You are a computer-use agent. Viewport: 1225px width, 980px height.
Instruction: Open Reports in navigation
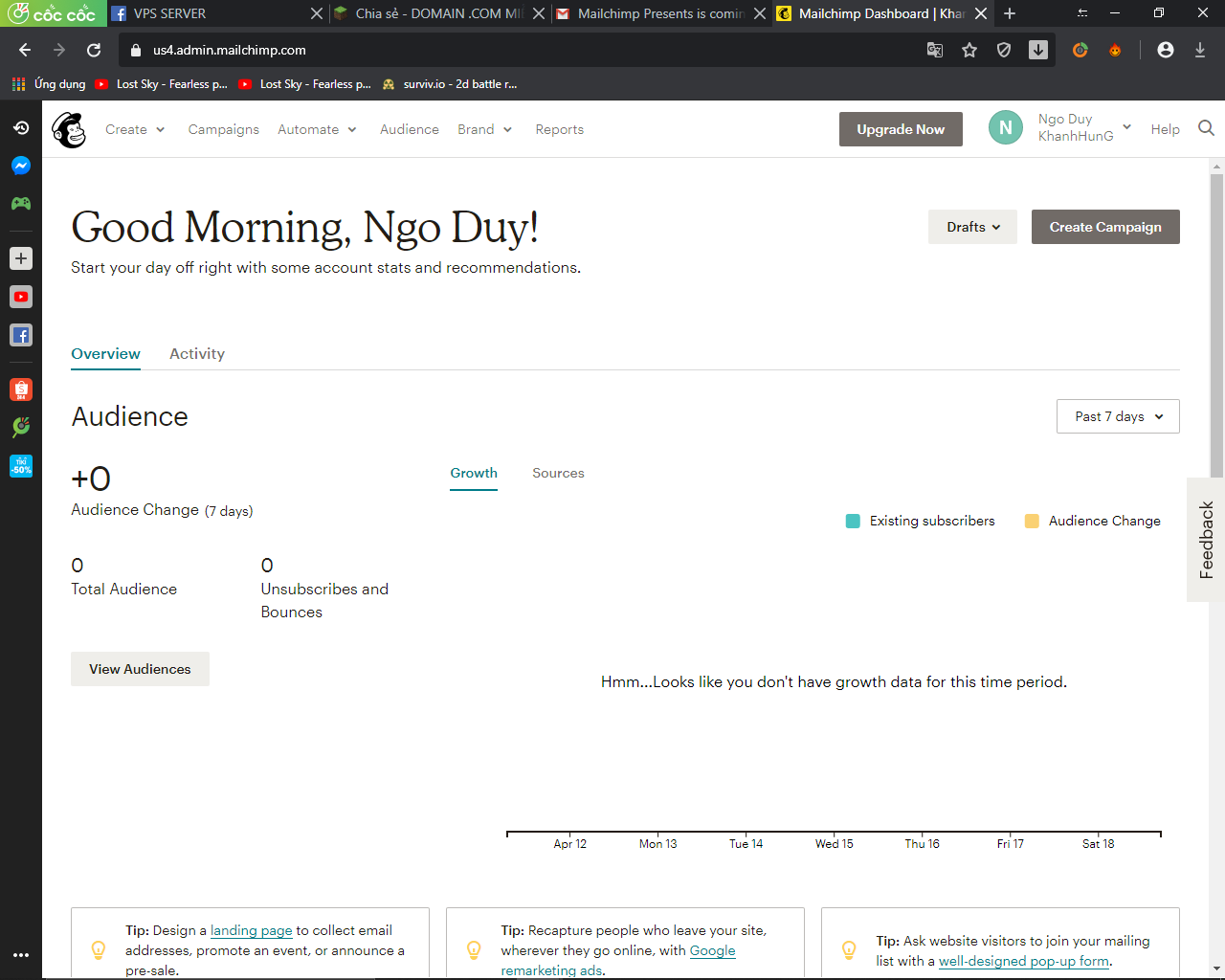[x=560, y=129]
